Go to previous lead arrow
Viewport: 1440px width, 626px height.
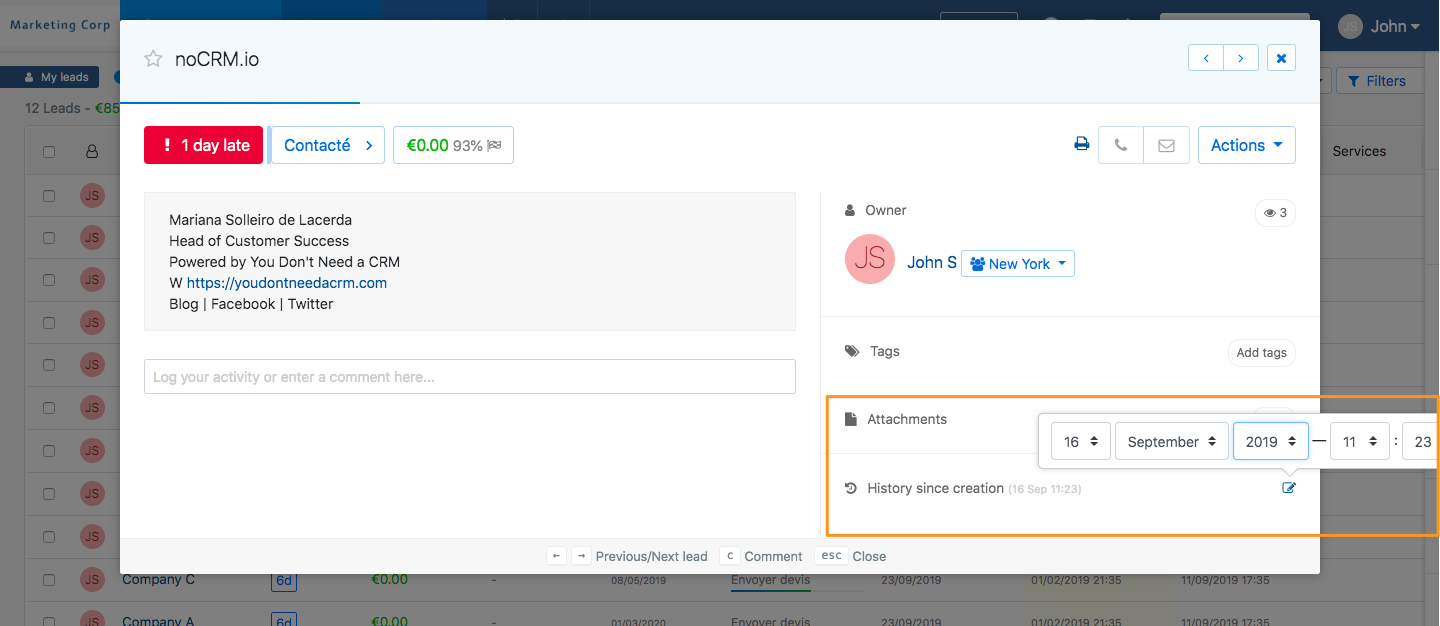tap(1206, 58)
